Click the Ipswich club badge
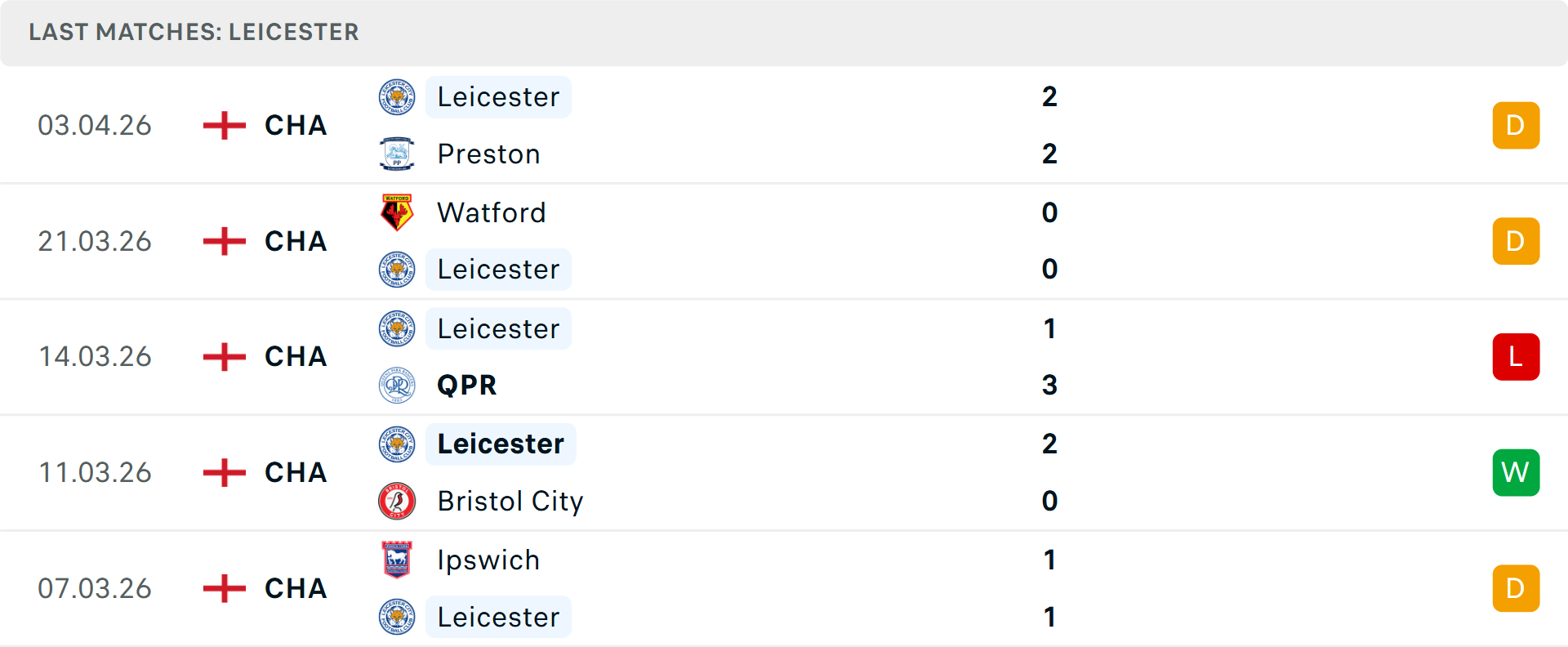Viewport: 1568px width, 647px height. click(x=397, y=560)
